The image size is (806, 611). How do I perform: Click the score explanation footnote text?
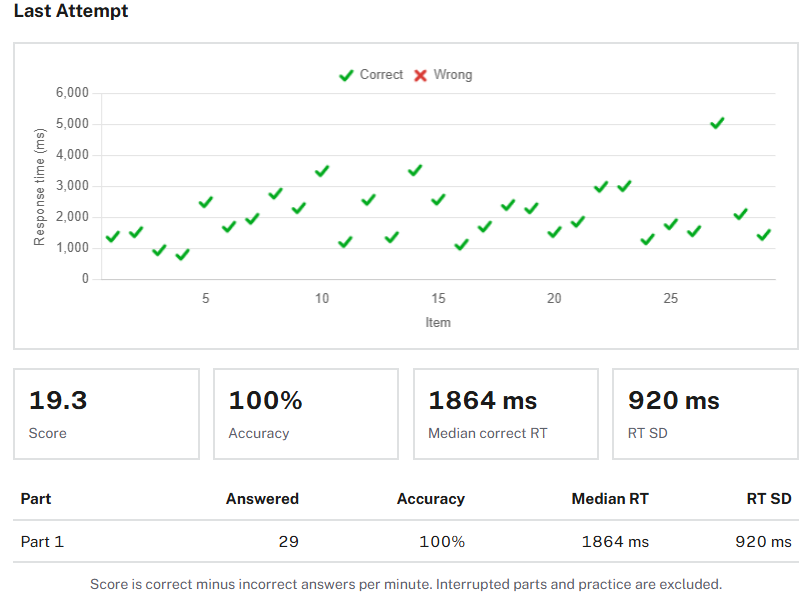coord(406,584)
